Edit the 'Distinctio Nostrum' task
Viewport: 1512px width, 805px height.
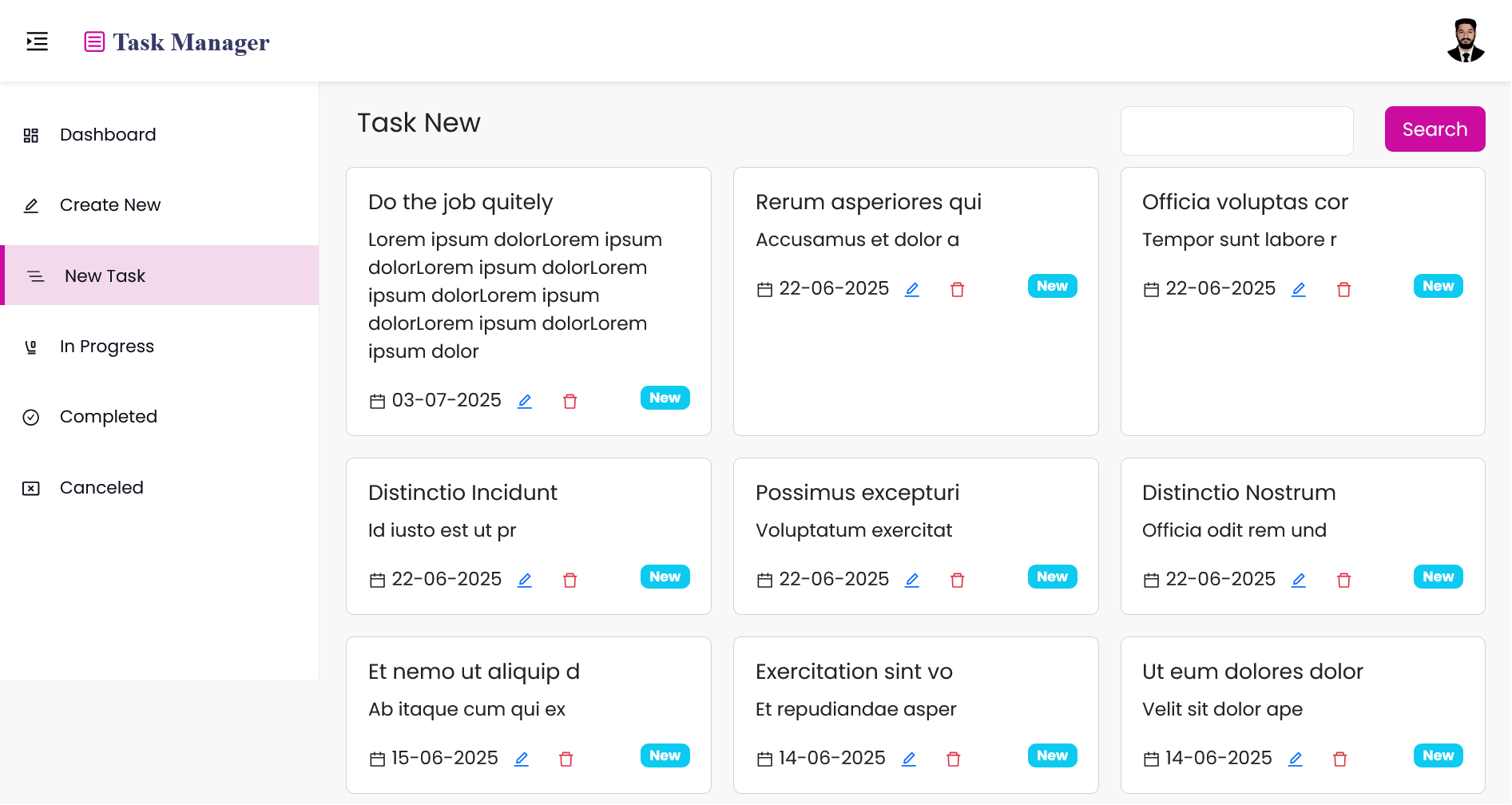(1299, 581)
